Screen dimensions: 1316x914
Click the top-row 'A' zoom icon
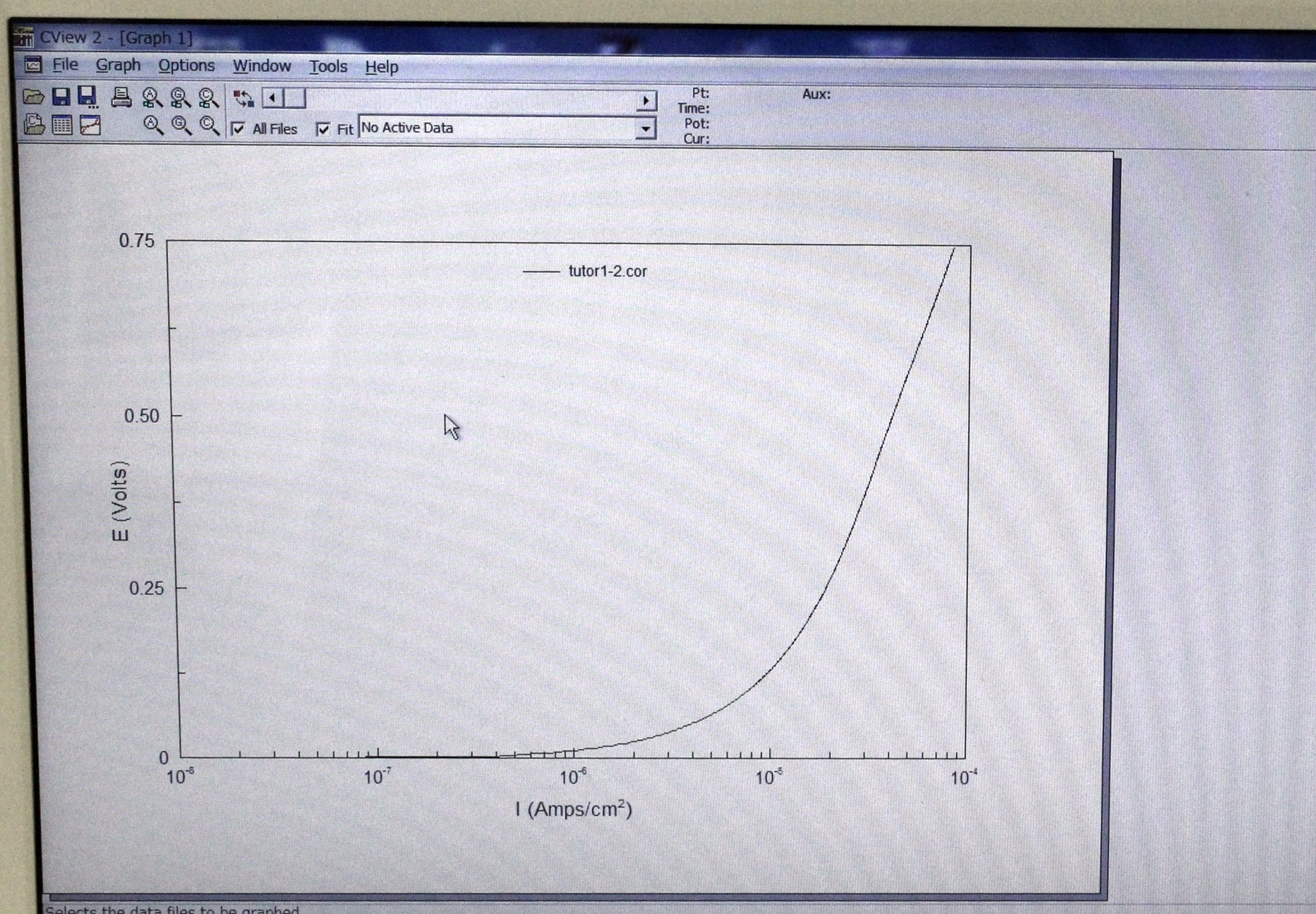[152, 97]
